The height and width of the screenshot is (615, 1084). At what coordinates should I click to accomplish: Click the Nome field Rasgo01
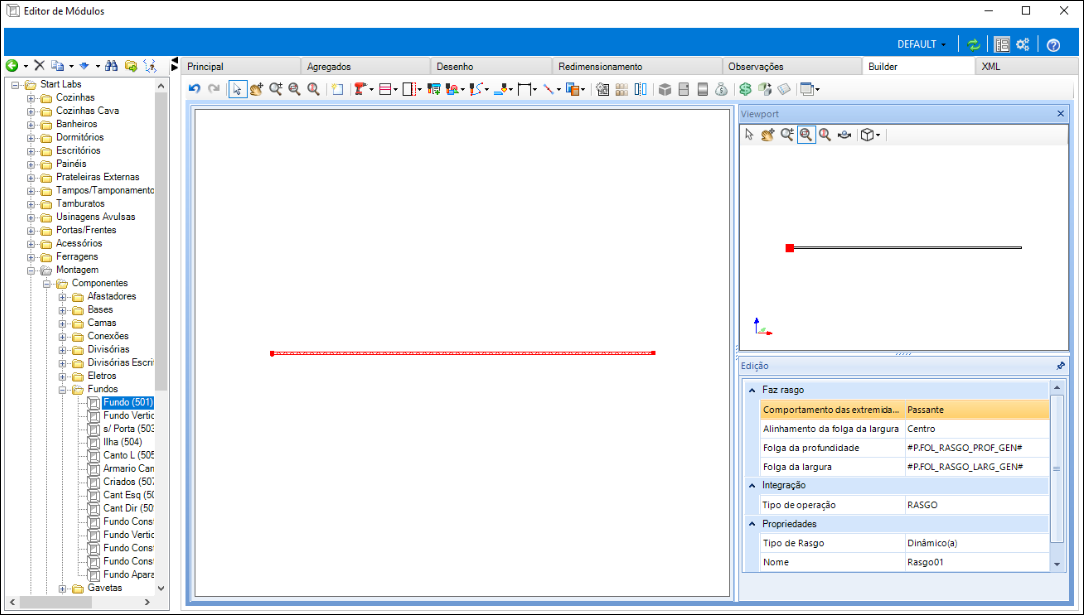coord(977,562)
